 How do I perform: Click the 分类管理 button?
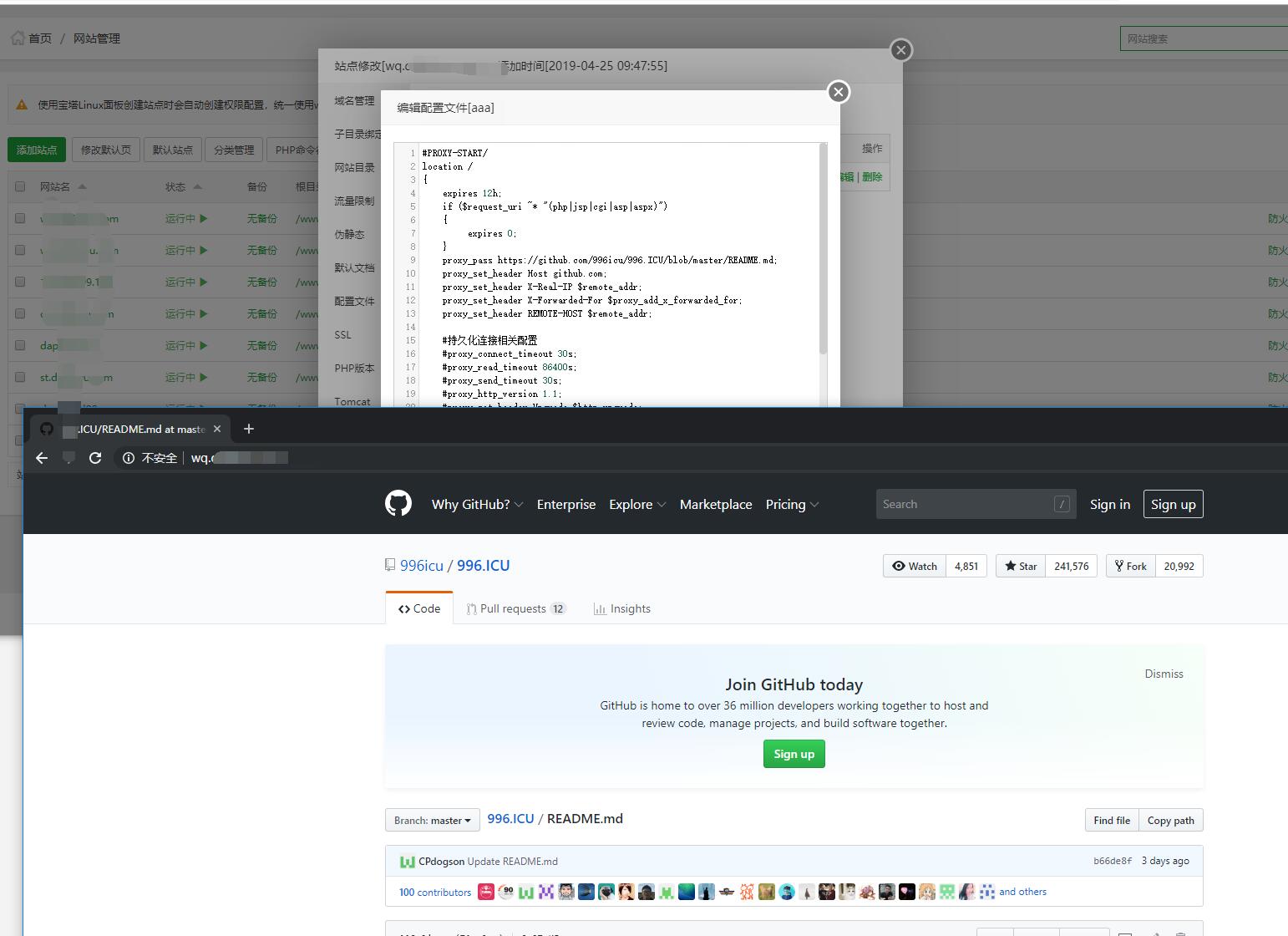[234, 150]
